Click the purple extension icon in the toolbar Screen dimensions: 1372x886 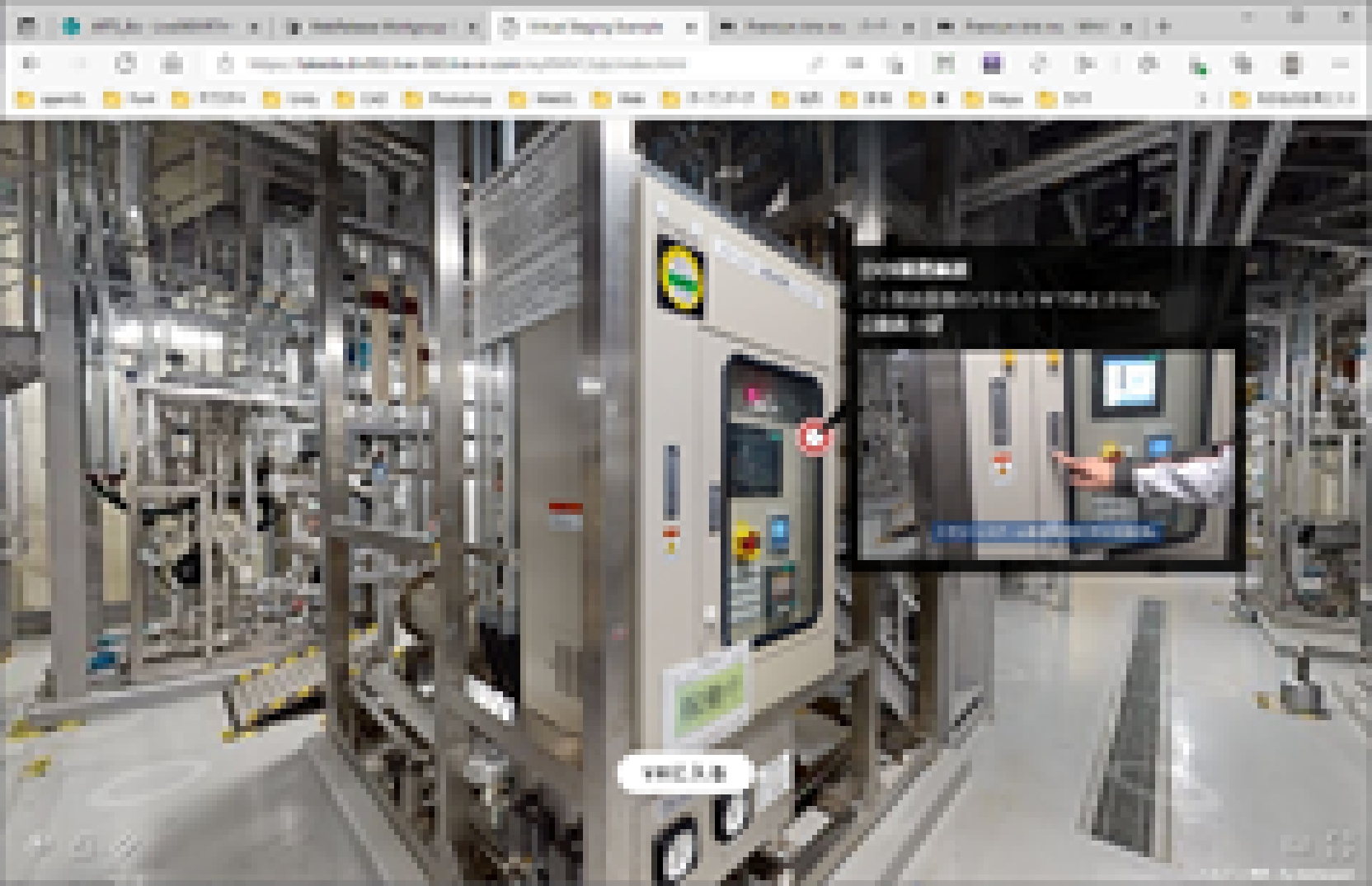click(x=991, y=64)
